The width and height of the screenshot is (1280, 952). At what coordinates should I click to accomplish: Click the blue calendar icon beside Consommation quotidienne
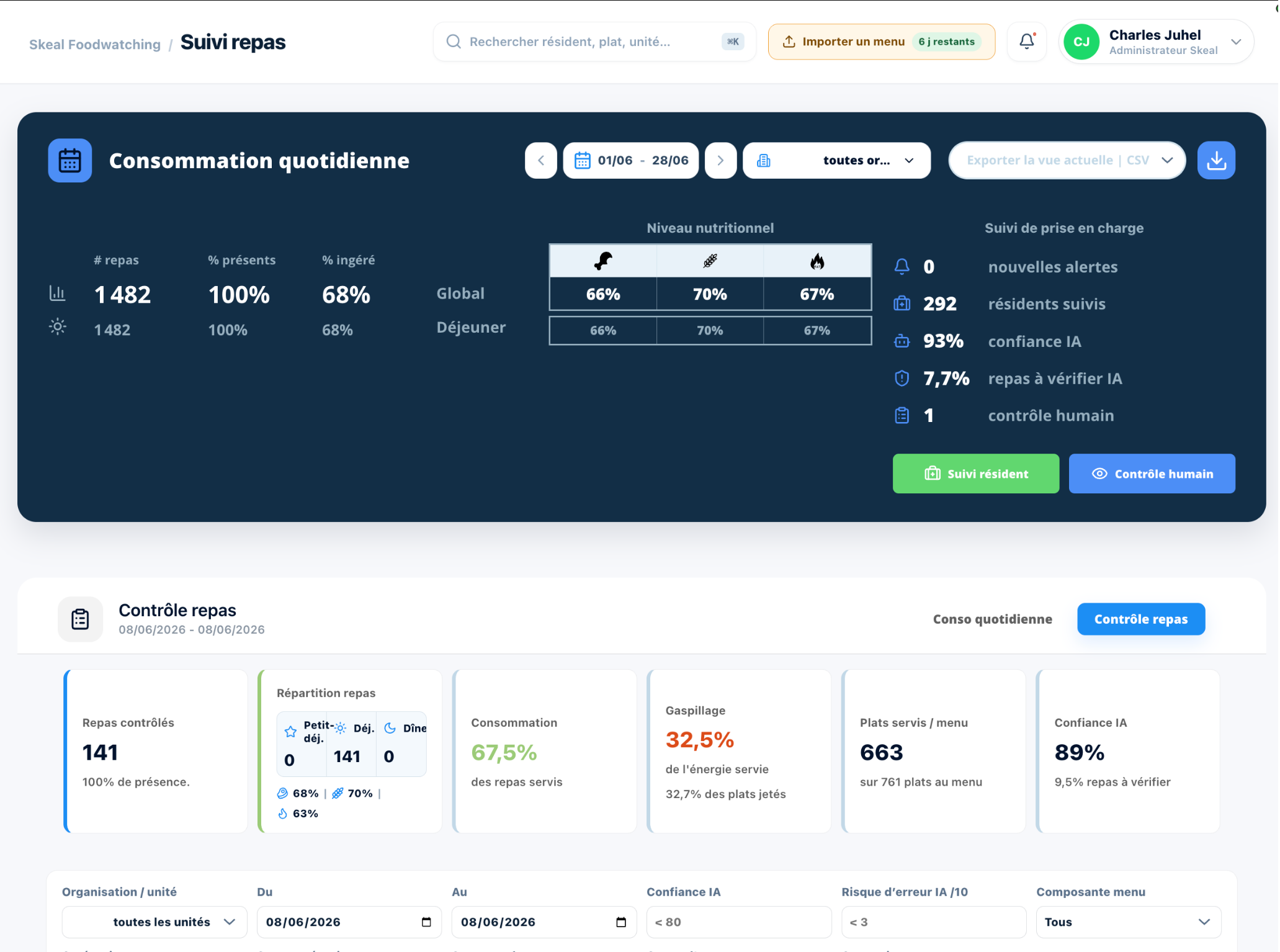tap(70, 161)
